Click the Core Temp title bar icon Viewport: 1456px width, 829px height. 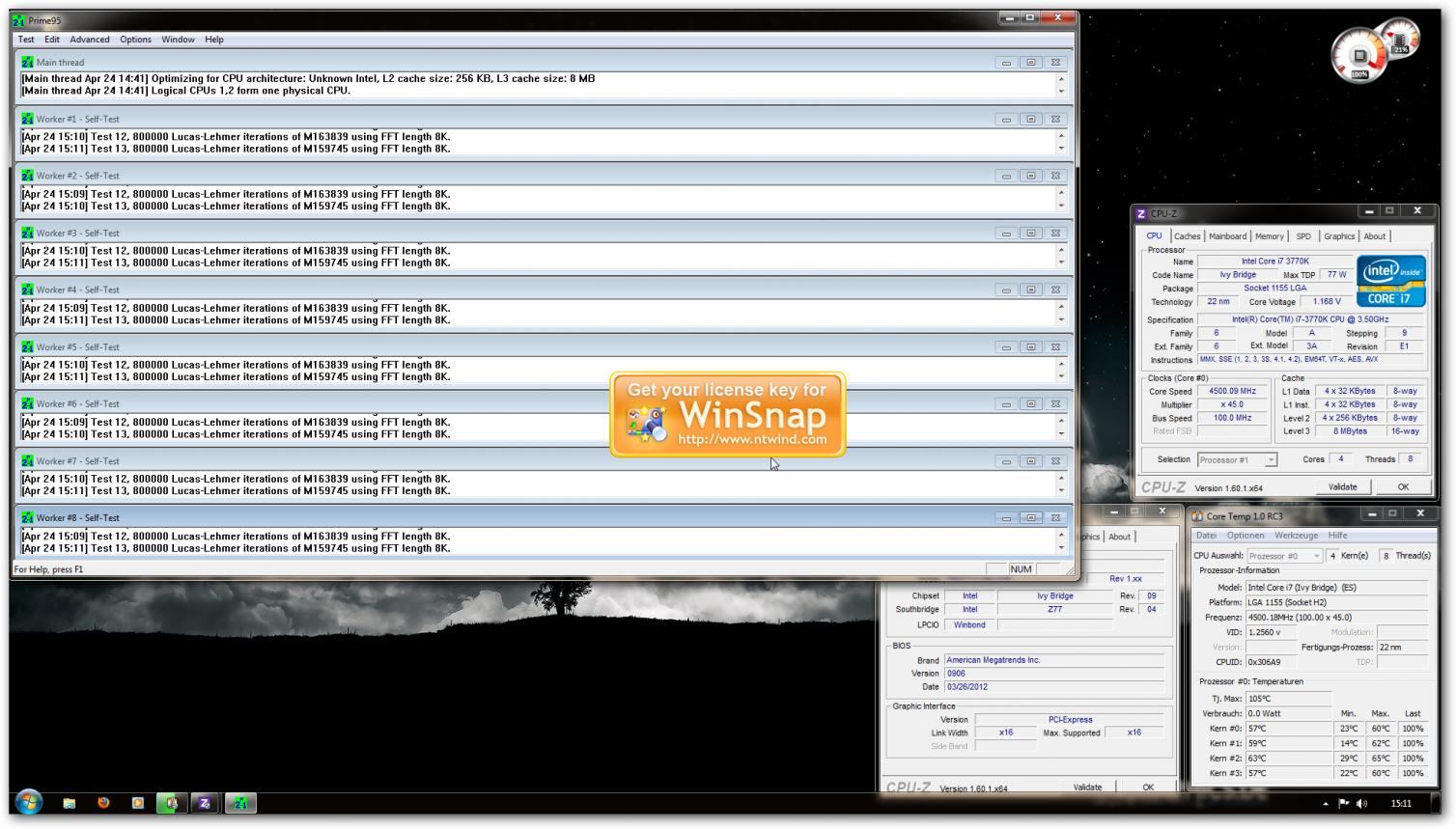point(1197,516)
